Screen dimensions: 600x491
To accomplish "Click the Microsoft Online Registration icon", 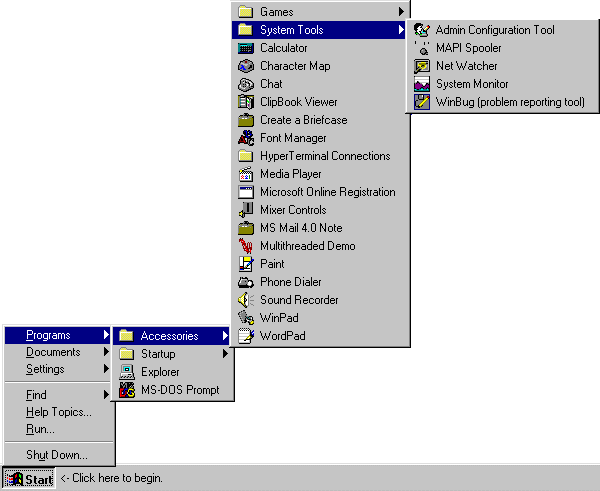I will pyautogui.click(x=246, y=192).
